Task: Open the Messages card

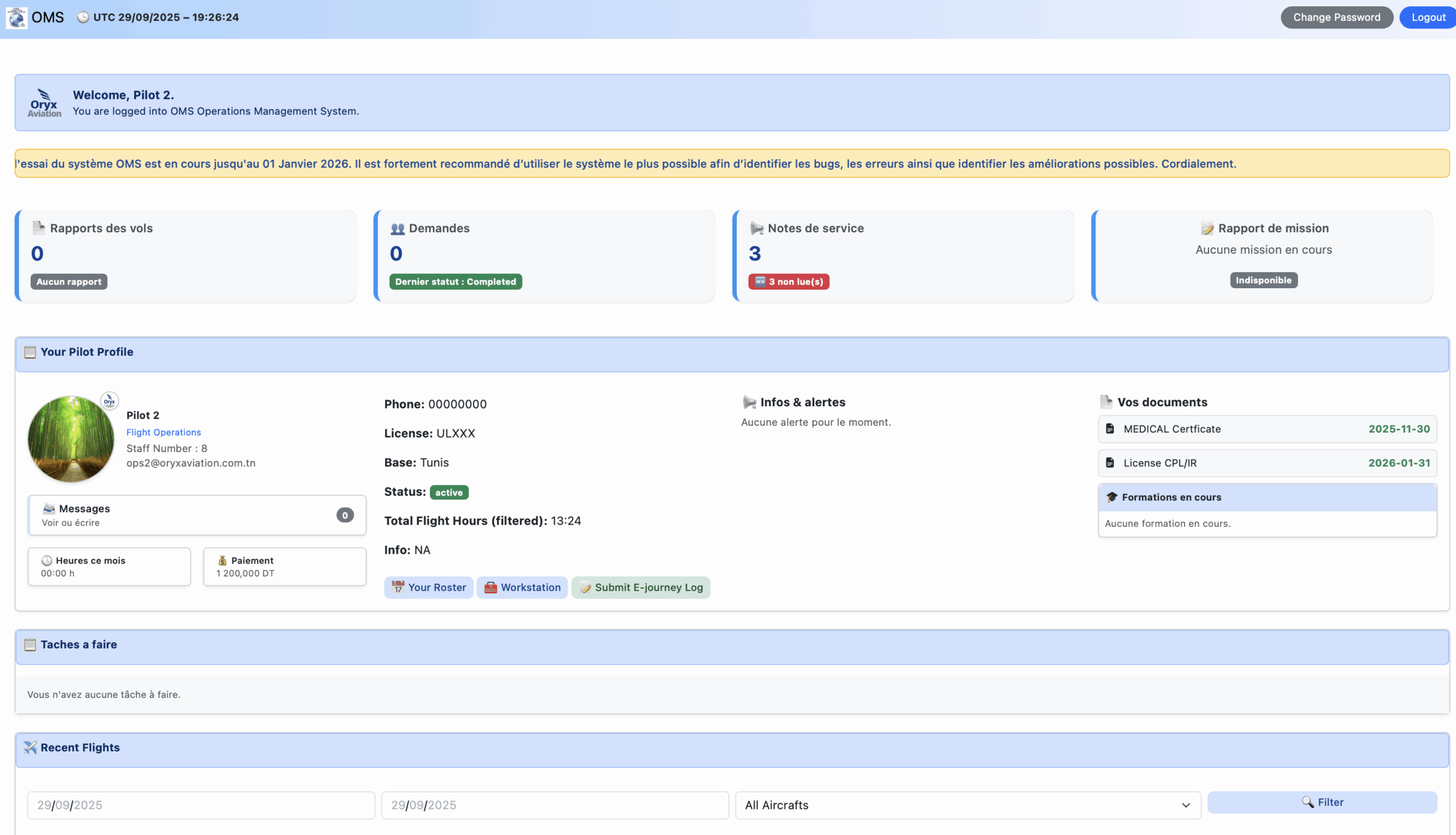Action: [x=197, y=515]
